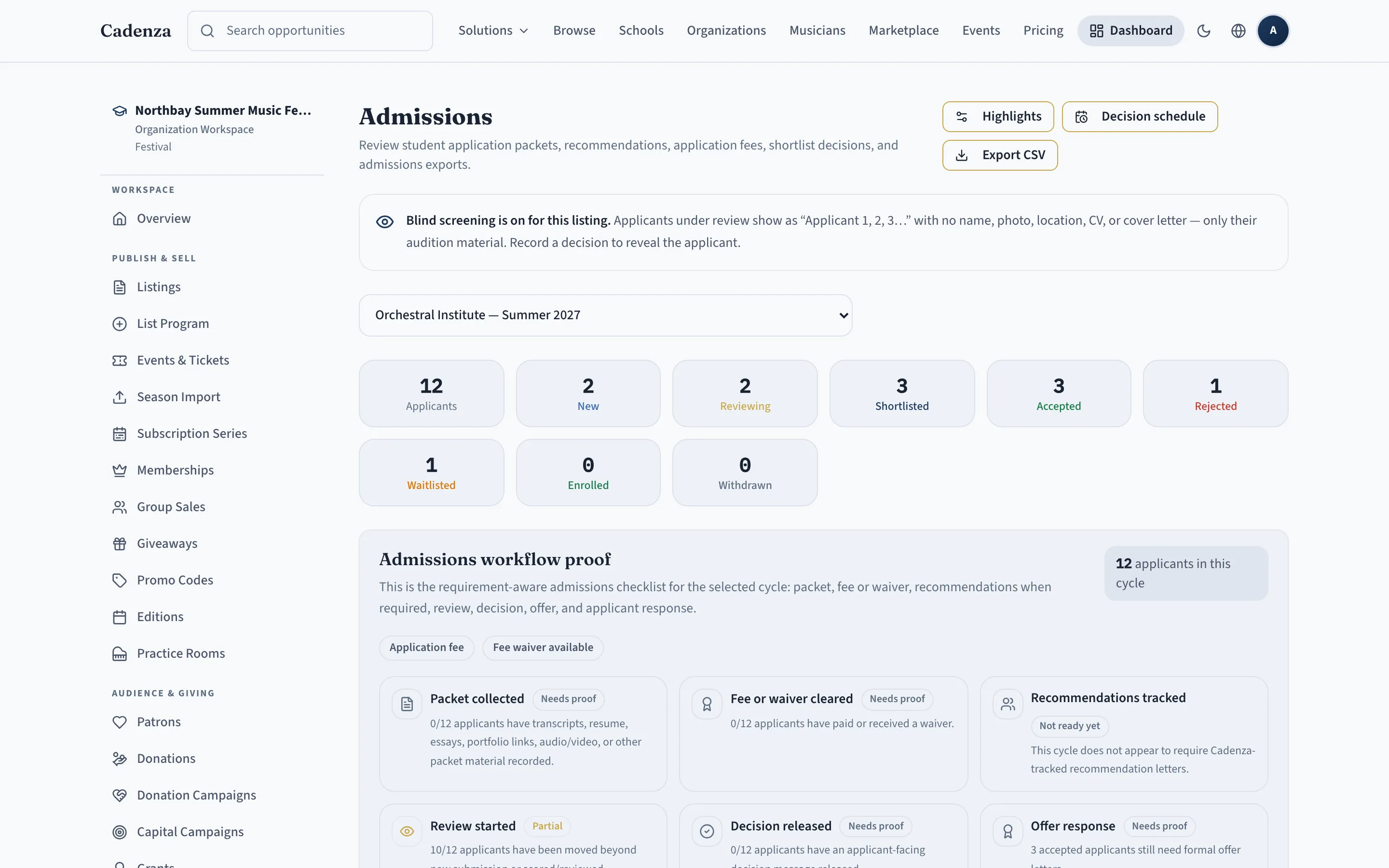This screenshot has height=868, width=1389.
Task: Click the Patrons heart icon
Action: click(x=120, y=722)
